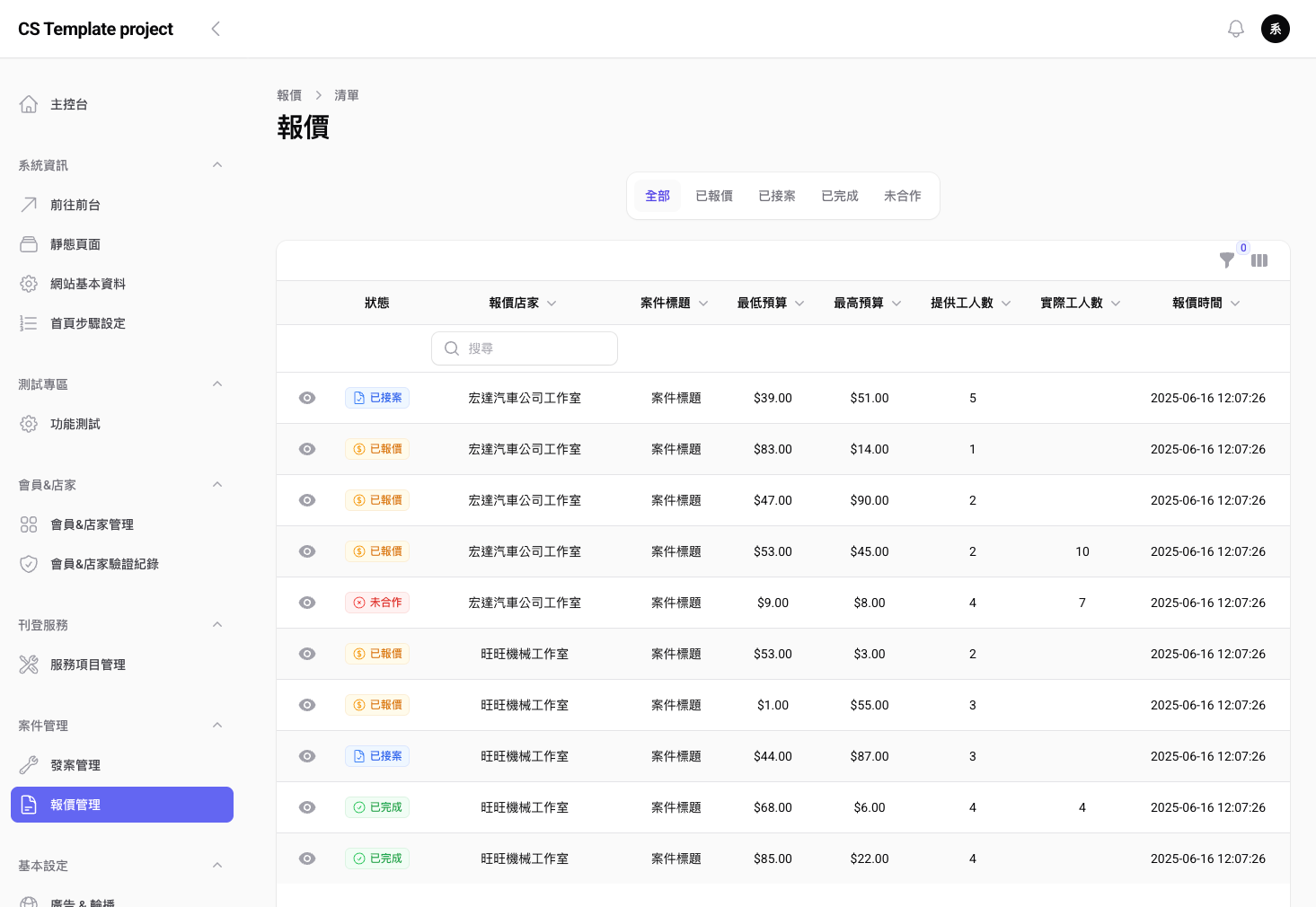
Task: Open 會員&店家管理 in the sidebar
Action: (28, 524)
